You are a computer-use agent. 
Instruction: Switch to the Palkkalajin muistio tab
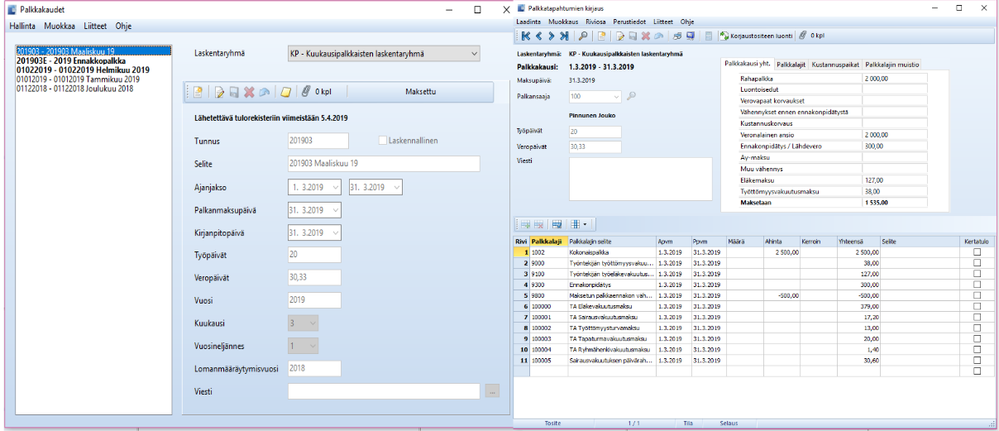(x=891, y=64)
